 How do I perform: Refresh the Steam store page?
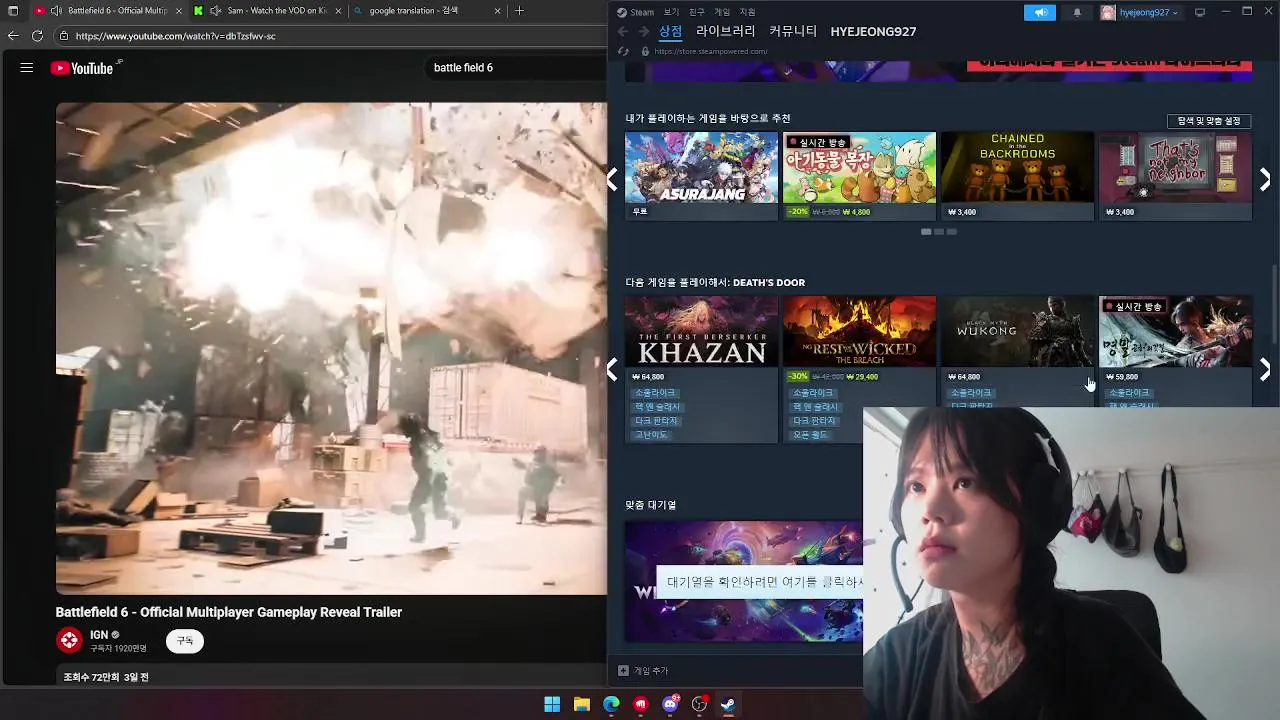click(623, 51)
